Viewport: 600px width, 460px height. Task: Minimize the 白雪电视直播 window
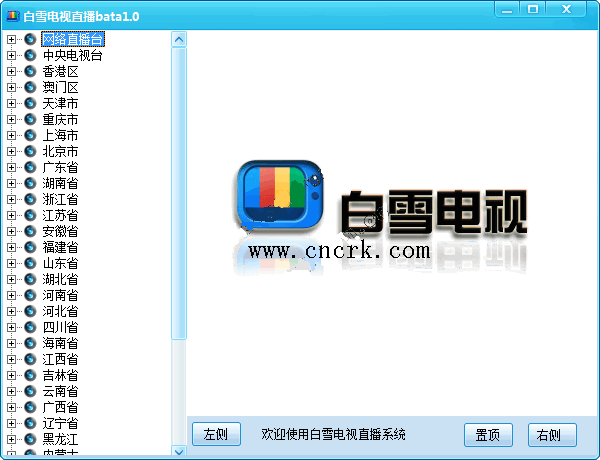point(507,9)
